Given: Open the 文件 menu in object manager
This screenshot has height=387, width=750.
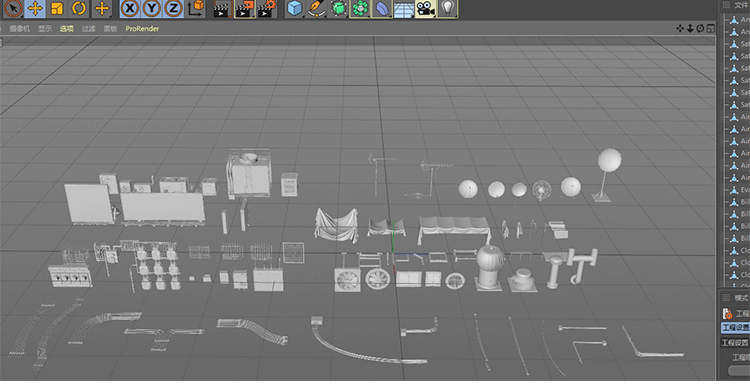Looking at the screenshot, I should [x=742, y=5].
